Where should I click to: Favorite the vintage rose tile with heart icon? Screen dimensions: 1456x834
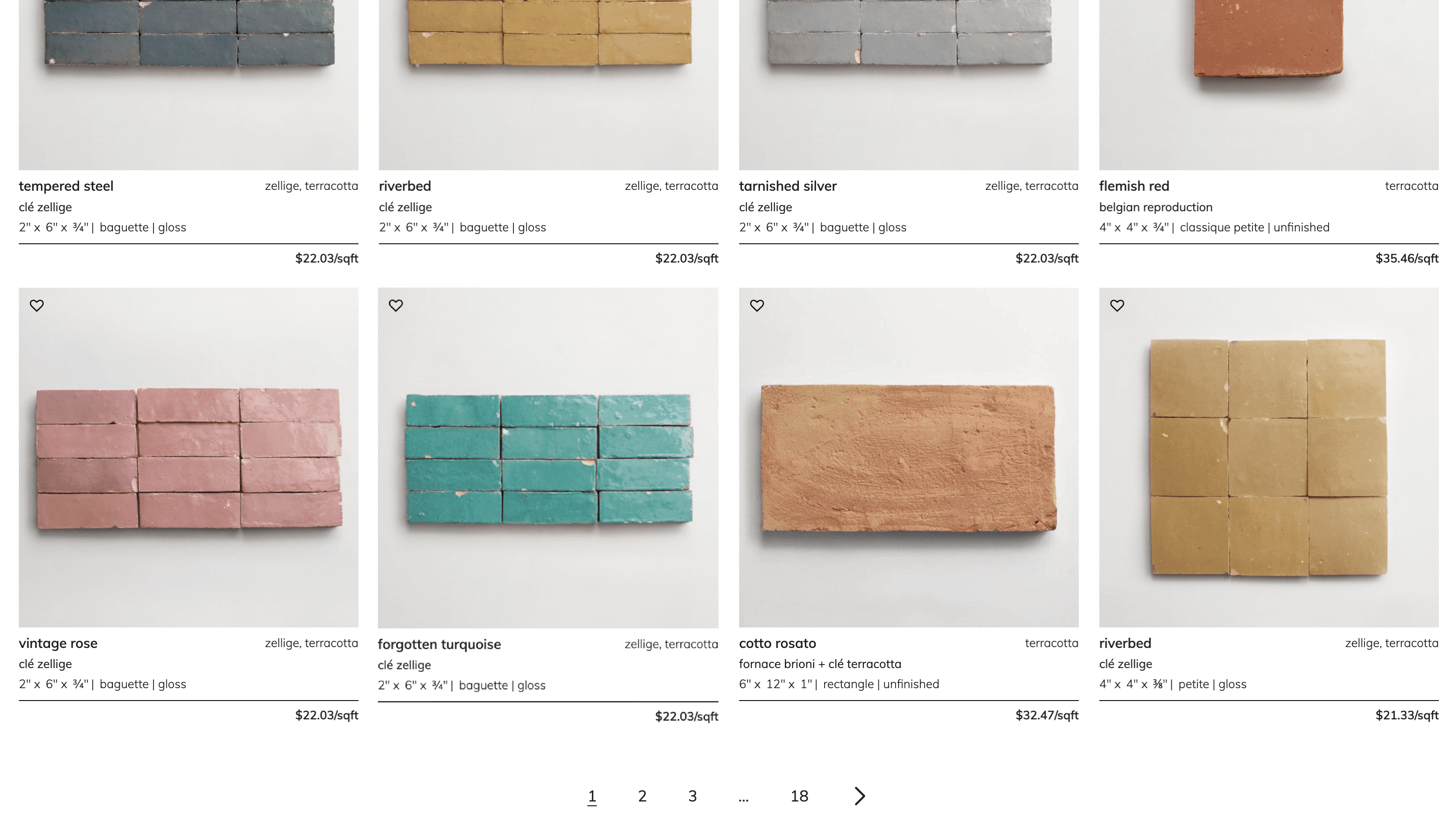coord(37,305)
